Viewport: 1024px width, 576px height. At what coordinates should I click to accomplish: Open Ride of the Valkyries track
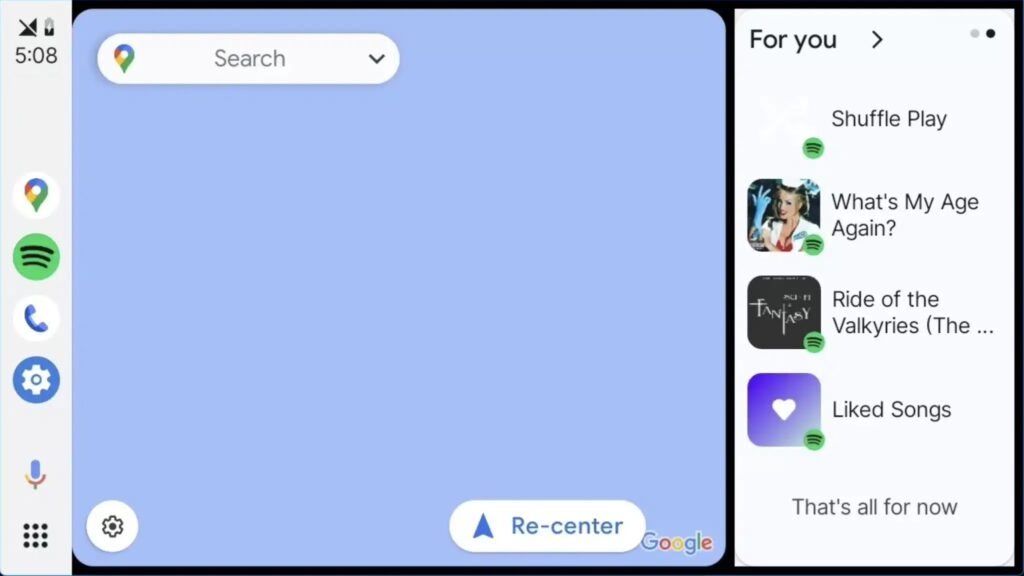pos(874,312)
